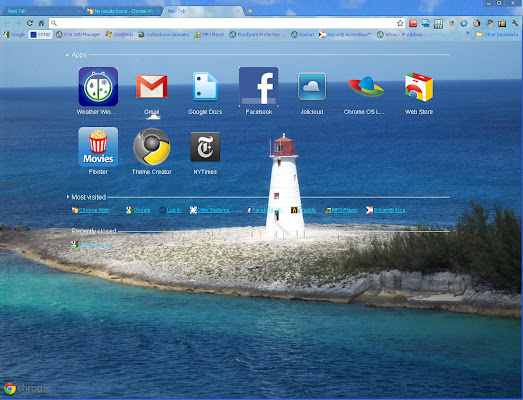The width and height of the screenshot is (523, 400).
Task: Open the EVA SAN Manager bookmark
Action: pyautogui.click(x=78, y=34)
